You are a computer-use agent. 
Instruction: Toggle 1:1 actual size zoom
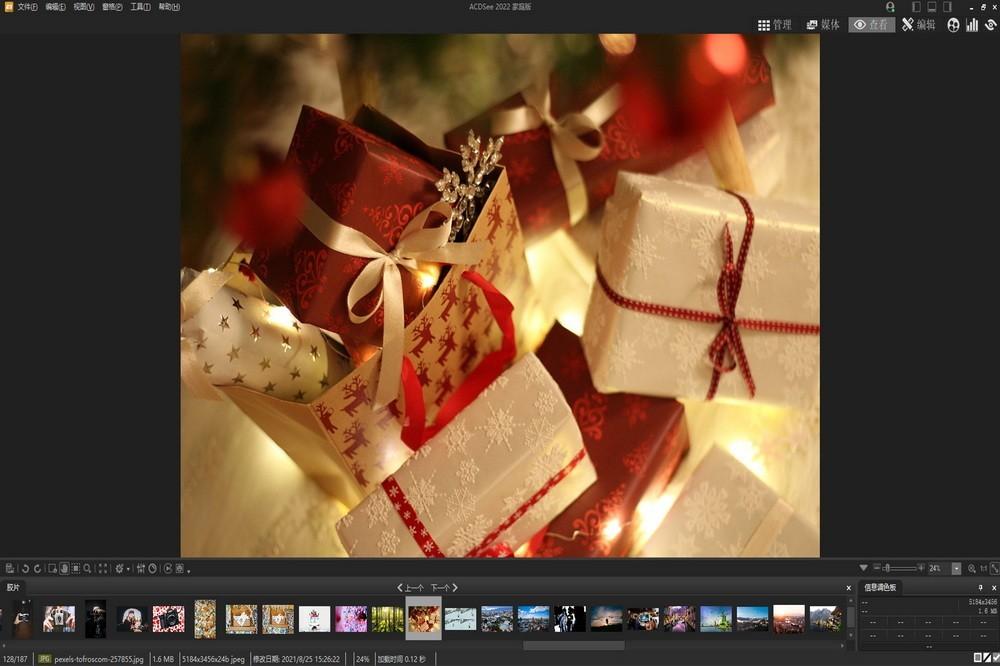tap(983, 568)
